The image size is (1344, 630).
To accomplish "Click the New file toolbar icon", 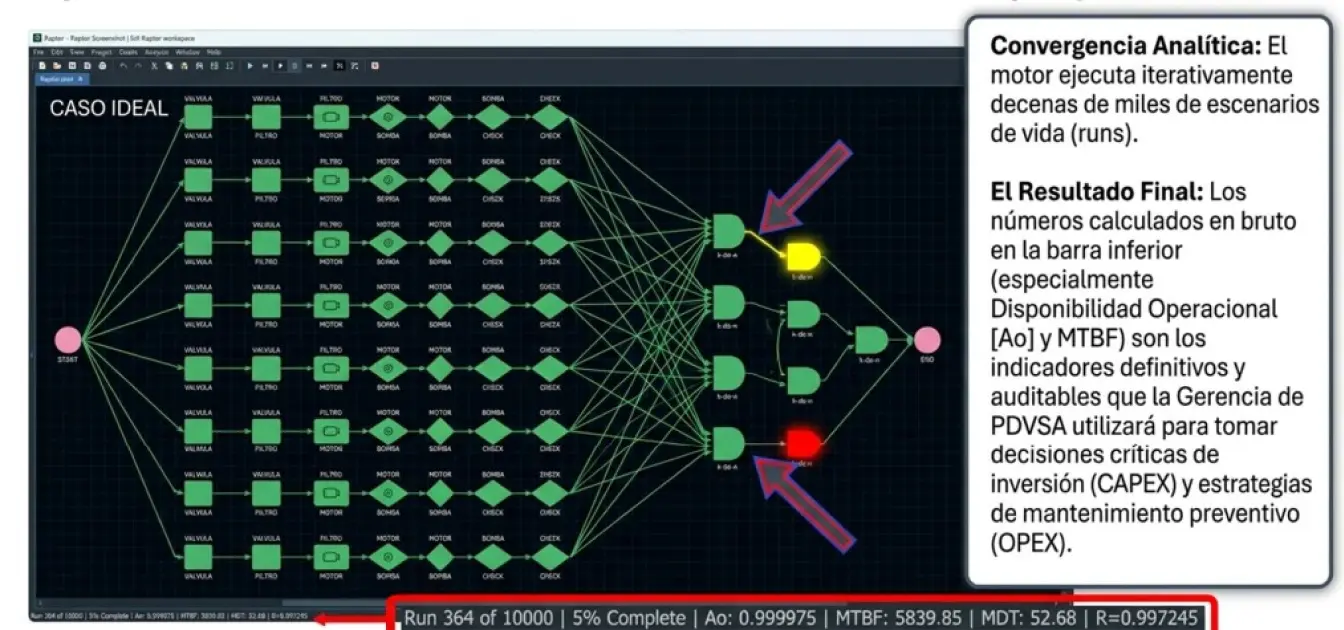I will coord(42,65).
